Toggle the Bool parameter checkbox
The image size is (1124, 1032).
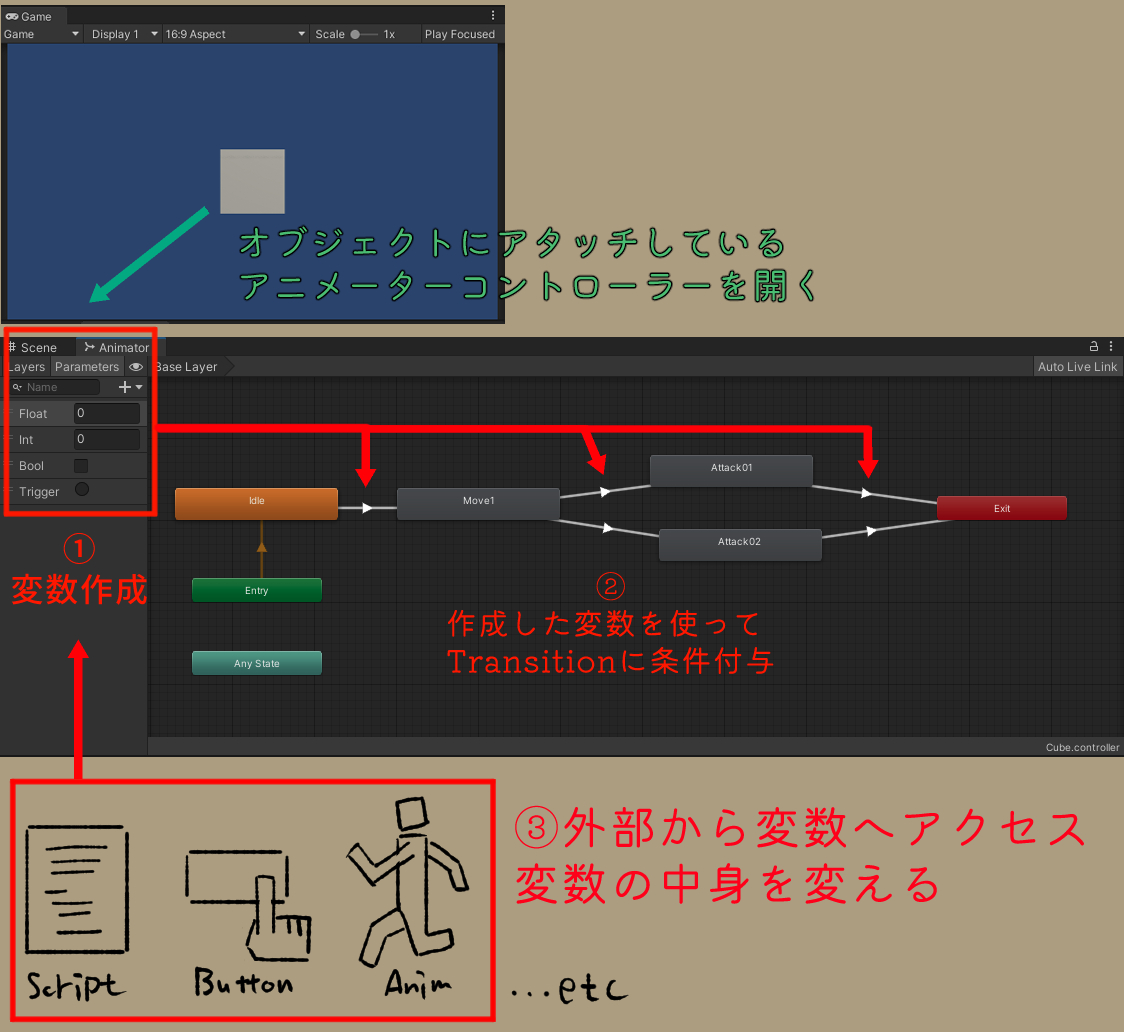82,465
